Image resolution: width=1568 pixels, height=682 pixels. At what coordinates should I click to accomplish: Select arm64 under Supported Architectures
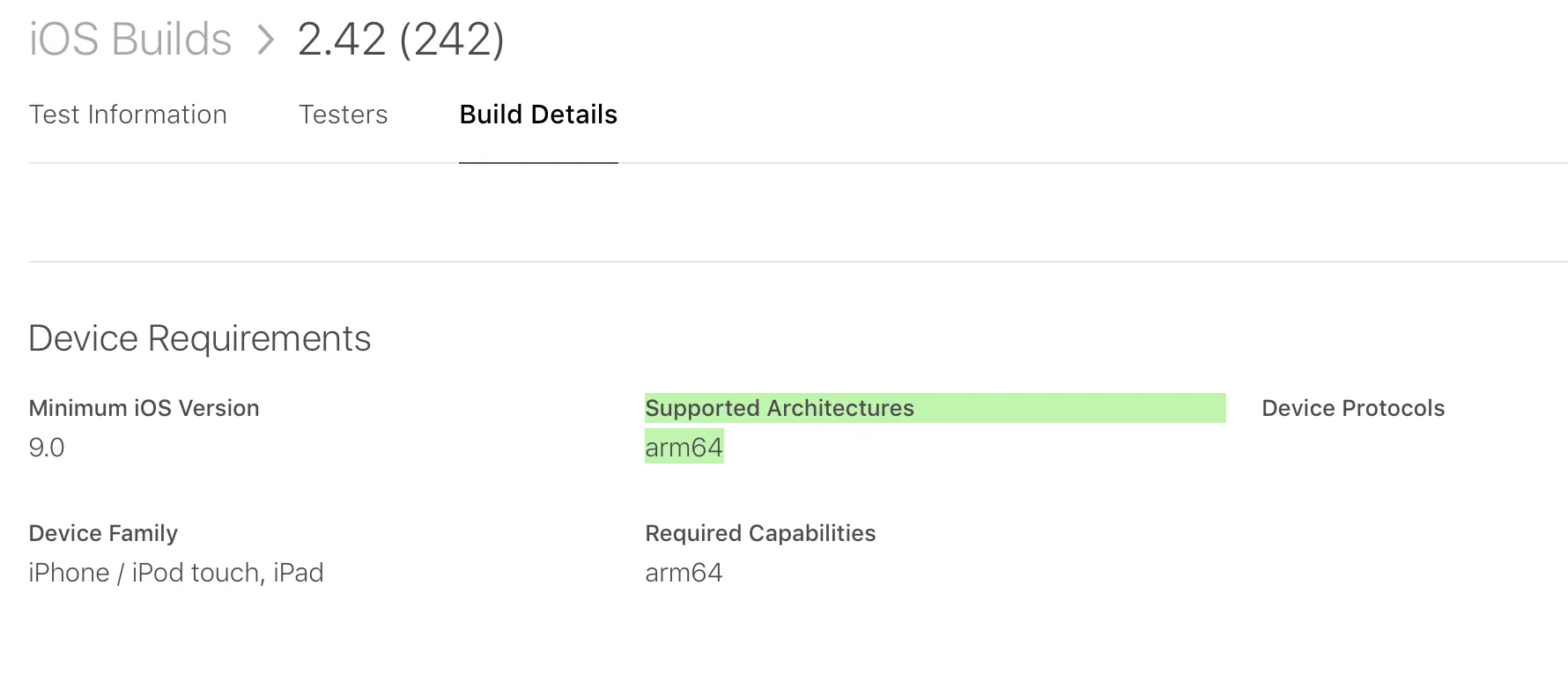click(x=684, y=448)
